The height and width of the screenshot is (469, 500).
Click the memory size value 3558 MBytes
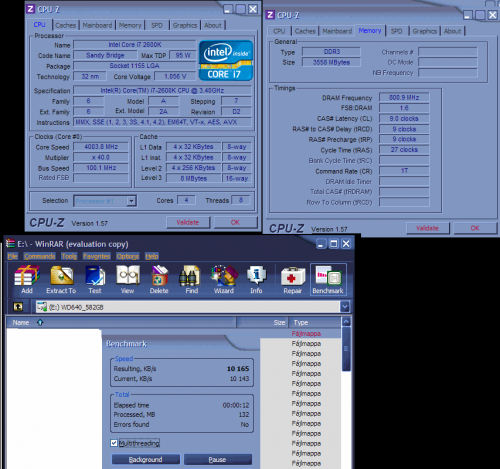tap(331, 62)
